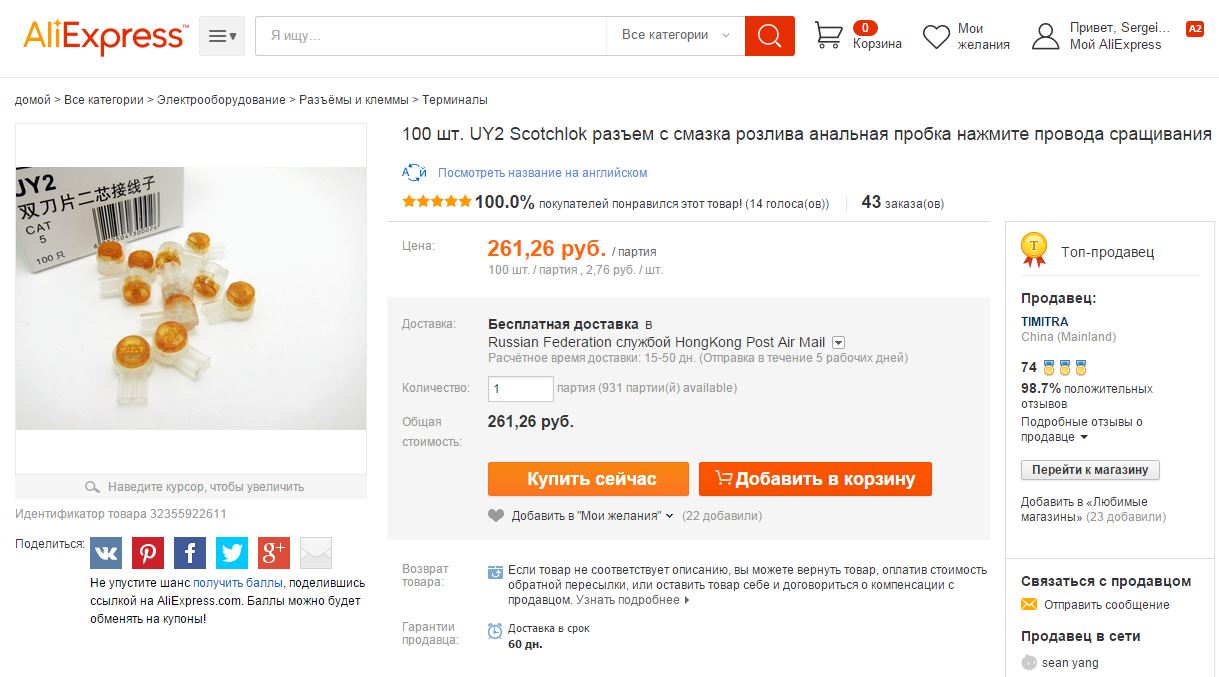1219x677 pixels.
Task: Share the product on Pinterest
Action: coord(148,553)
